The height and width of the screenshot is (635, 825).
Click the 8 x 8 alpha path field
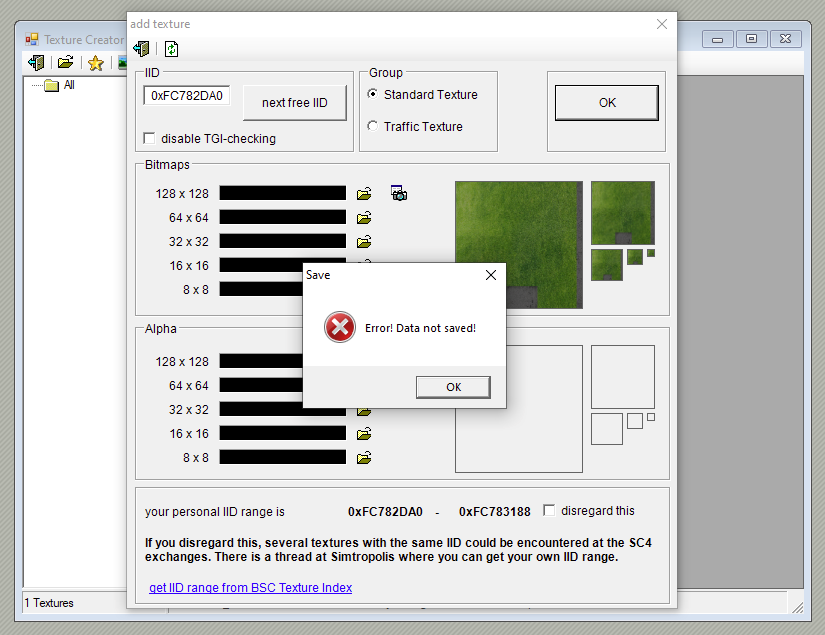point(283,457)
